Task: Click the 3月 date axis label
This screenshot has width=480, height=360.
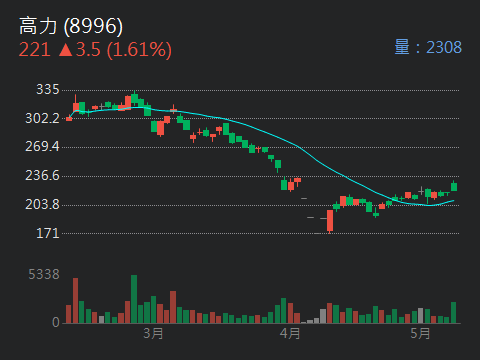Action: pos(153,333)
